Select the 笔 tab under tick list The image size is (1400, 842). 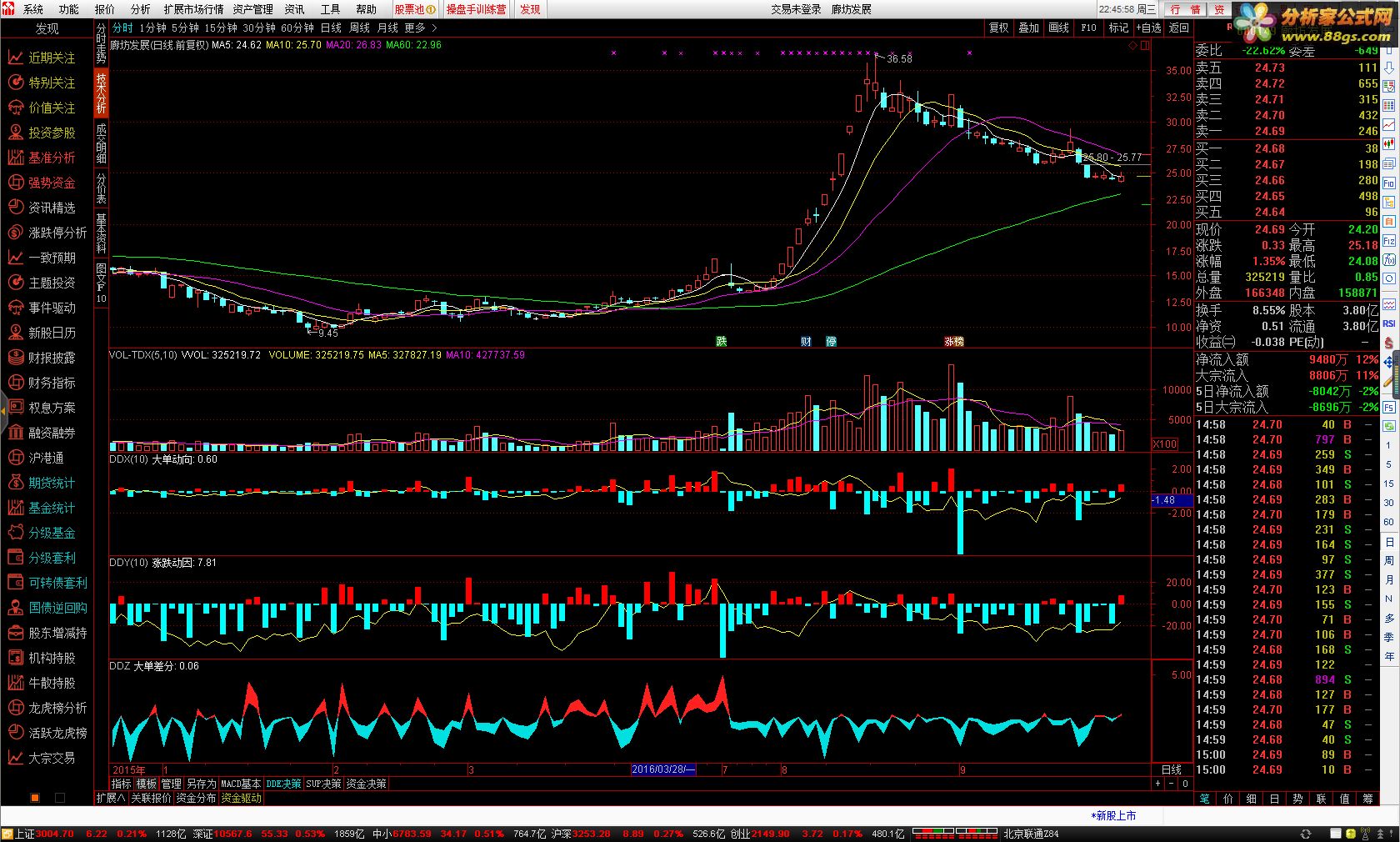tap(1205, 799)
